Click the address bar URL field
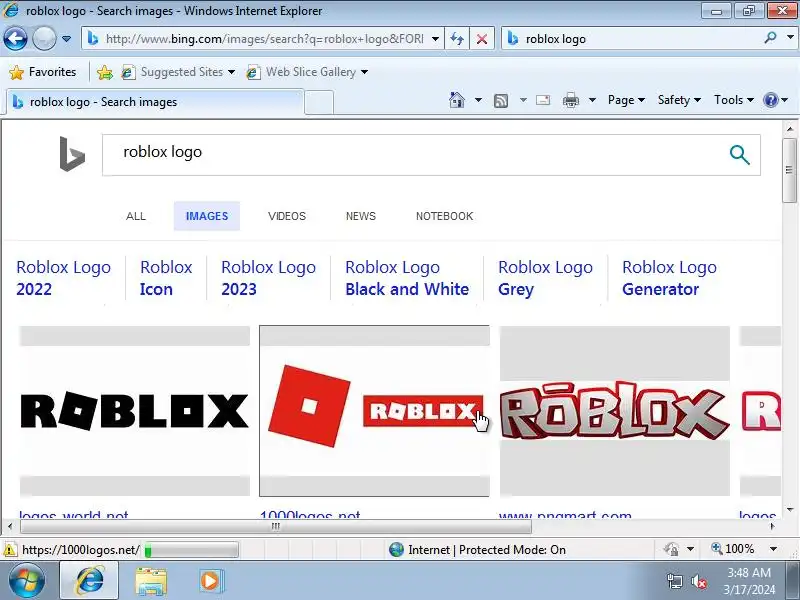Screen dimensions: 800x600 [x=264, y=39]
